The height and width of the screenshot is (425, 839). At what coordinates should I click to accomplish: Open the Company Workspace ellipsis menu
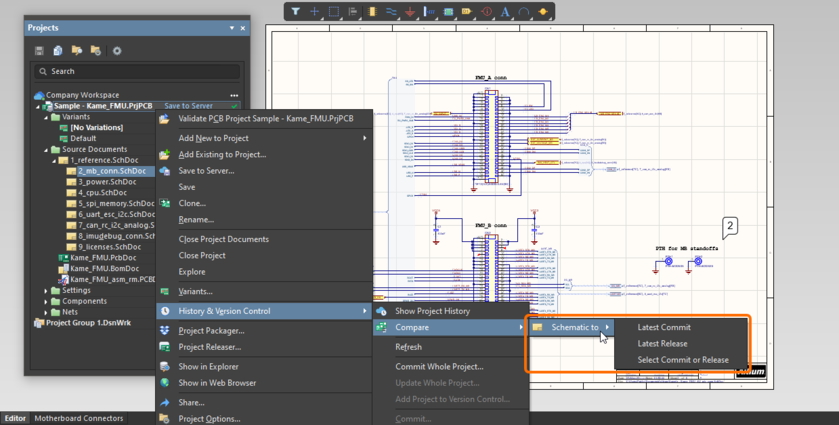point(234,95)
